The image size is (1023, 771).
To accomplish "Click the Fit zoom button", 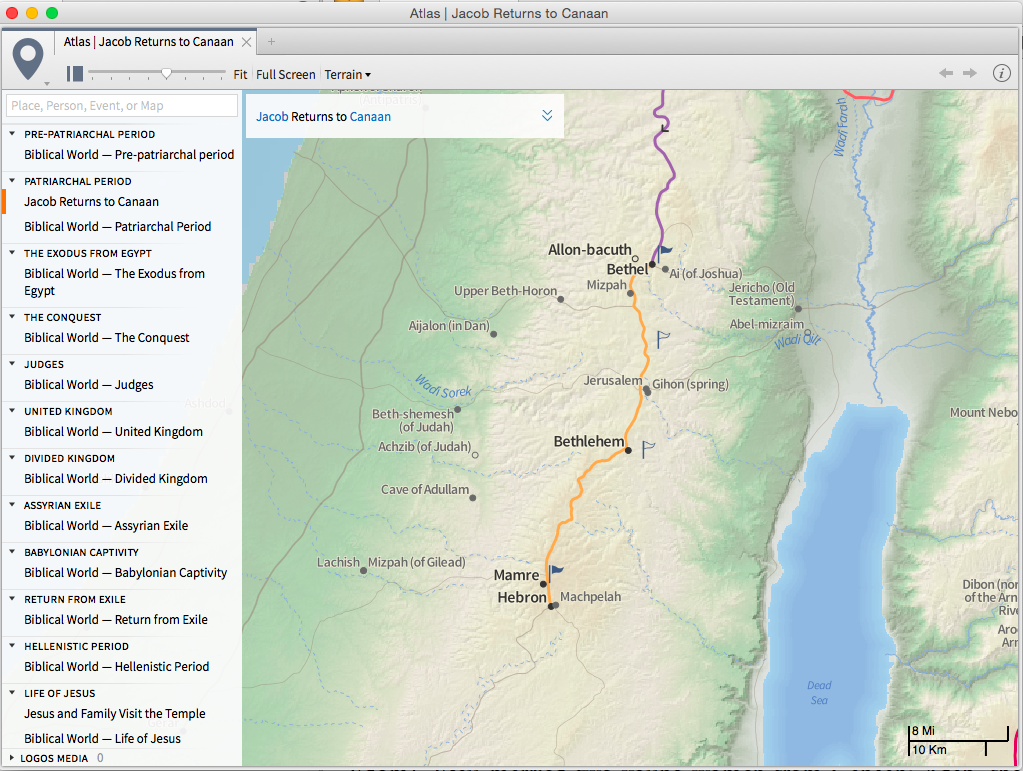I will (240, 74).
